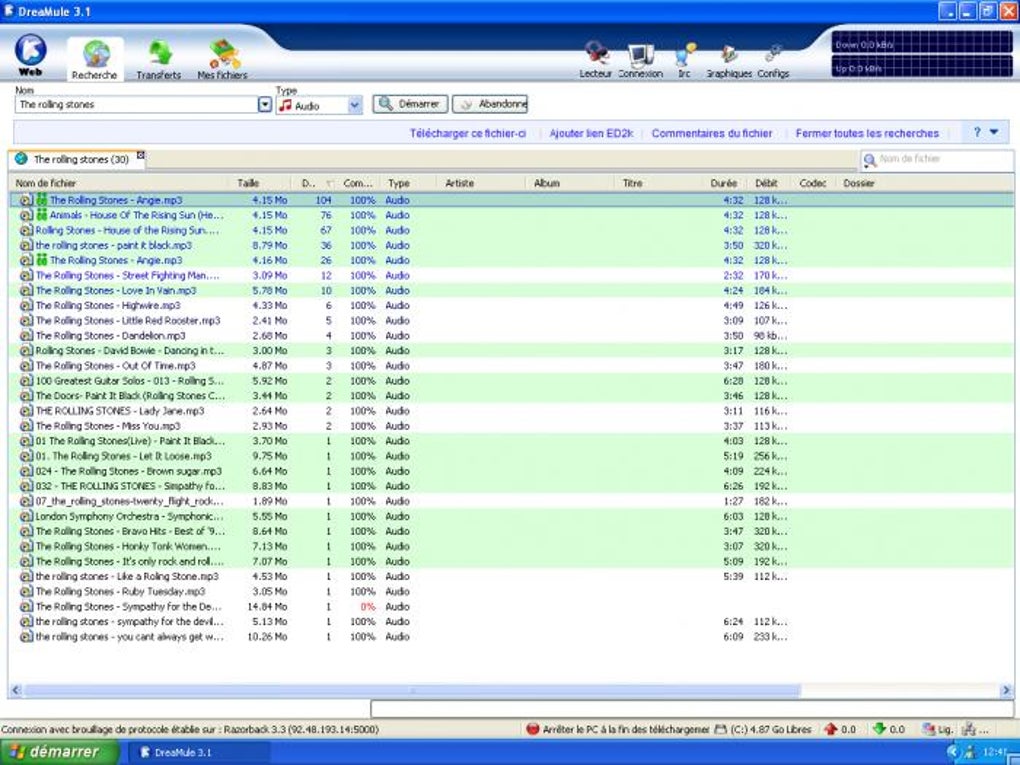Viewport: 1020px width, 765px height.
Task: Sort by the D.. sources column header
Action: (x=315, y=183)
